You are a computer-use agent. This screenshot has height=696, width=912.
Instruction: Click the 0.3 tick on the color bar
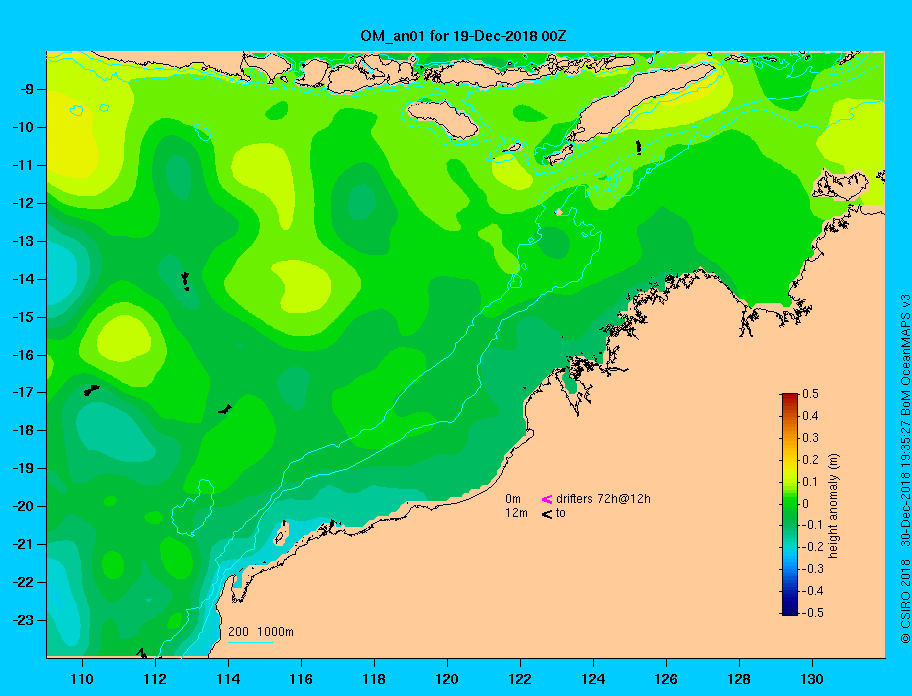810,438
